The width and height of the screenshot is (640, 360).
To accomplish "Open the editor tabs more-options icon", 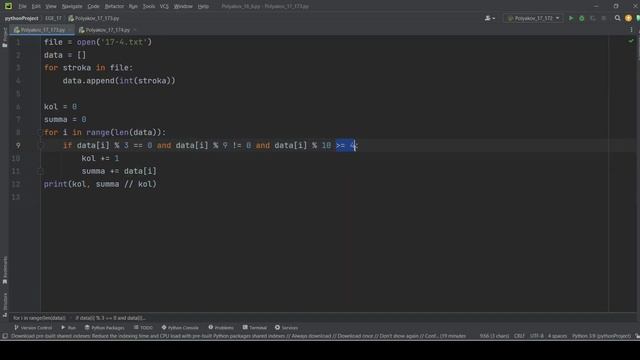I will [631, 30].
